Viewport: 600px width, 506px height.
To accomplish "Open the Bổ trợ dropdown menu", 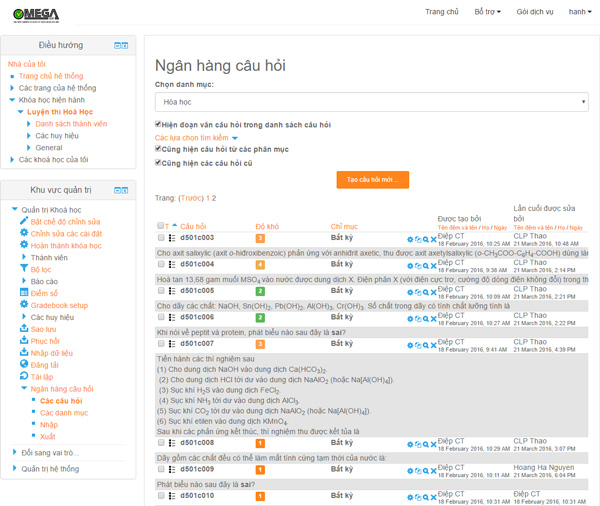I will coord(488,12).
